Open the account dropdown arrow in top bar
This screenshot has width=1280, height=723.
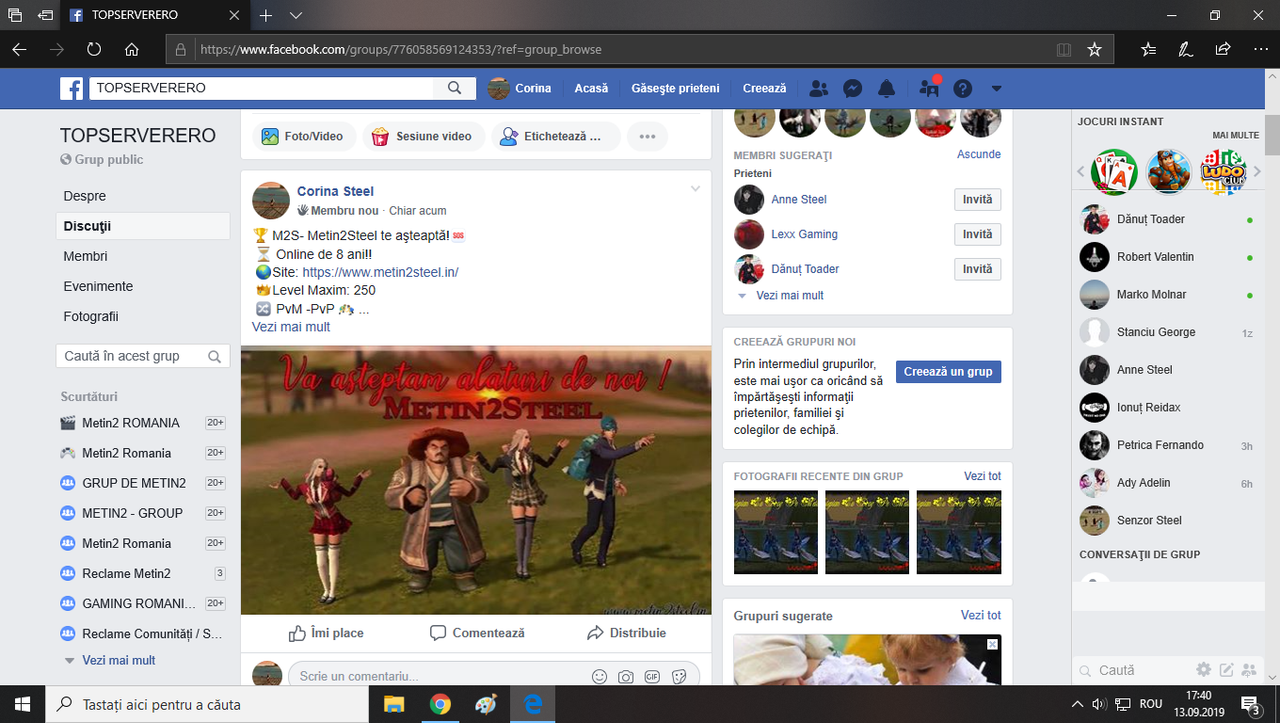996,89
